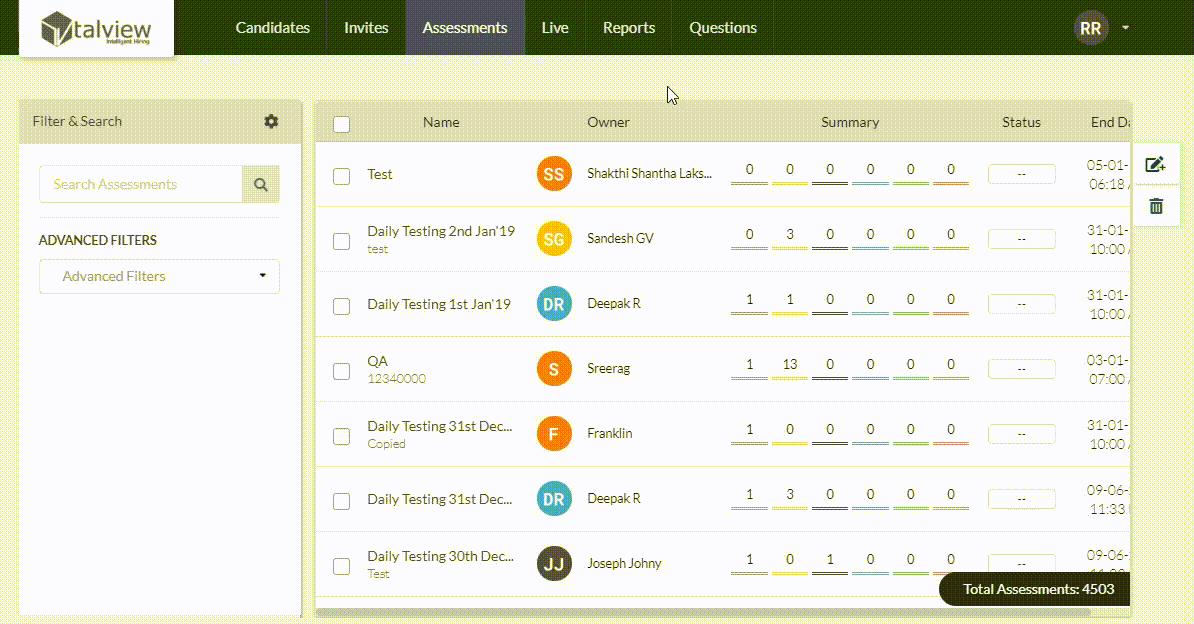This screenshot has height=624, width=1194.
Task: Click F avatar for Franklin
Action: (x=554, y=434)
